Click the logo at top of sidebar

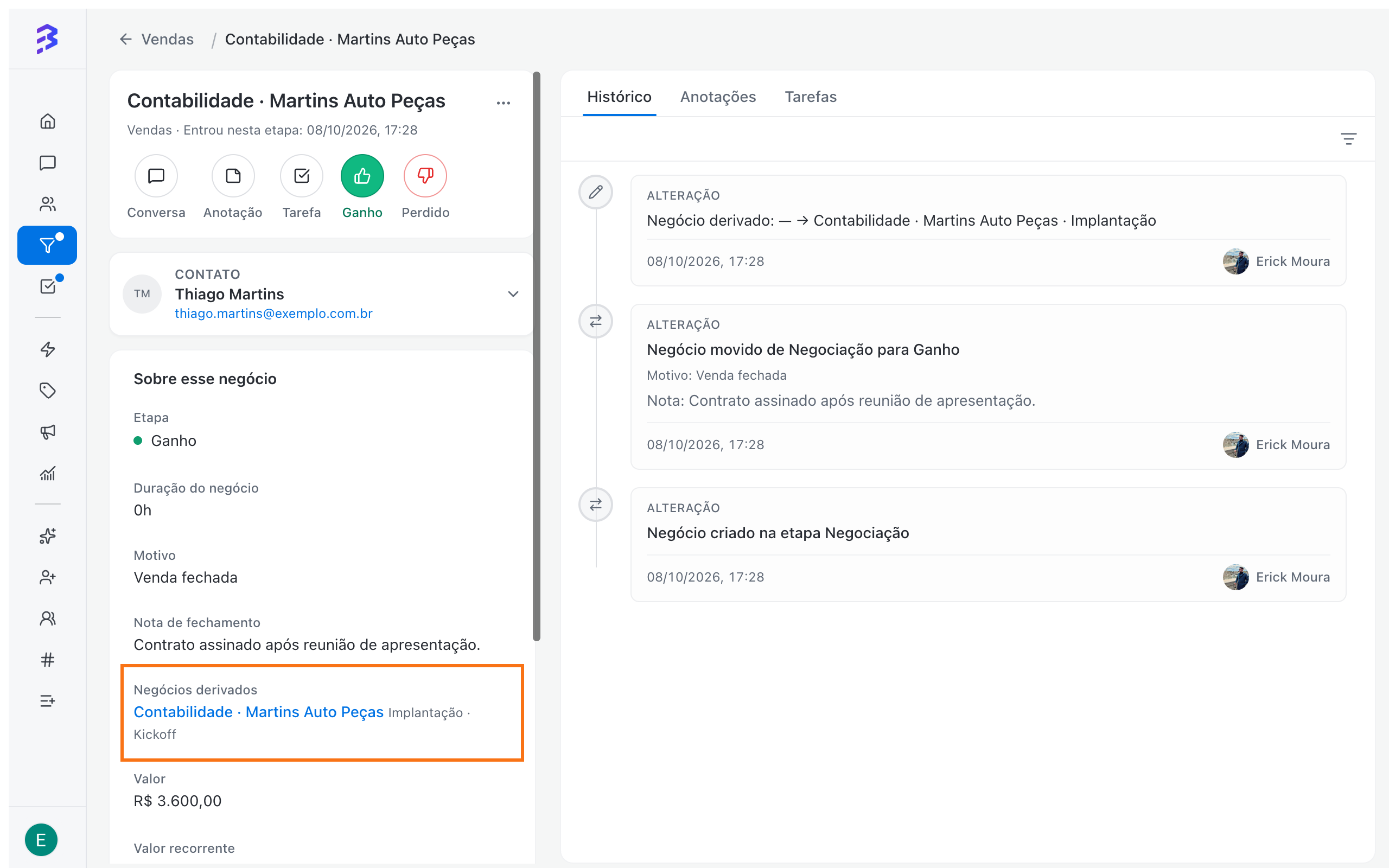(x=47, y=39)
